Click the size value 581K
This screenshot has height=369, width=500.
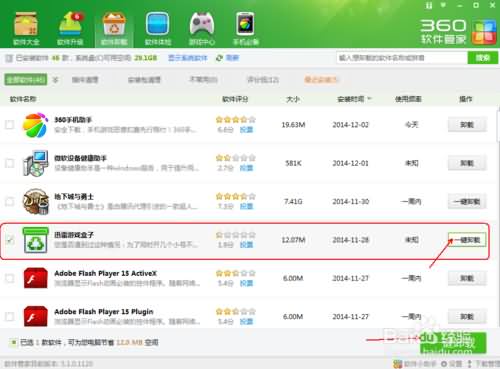[293, 163]
